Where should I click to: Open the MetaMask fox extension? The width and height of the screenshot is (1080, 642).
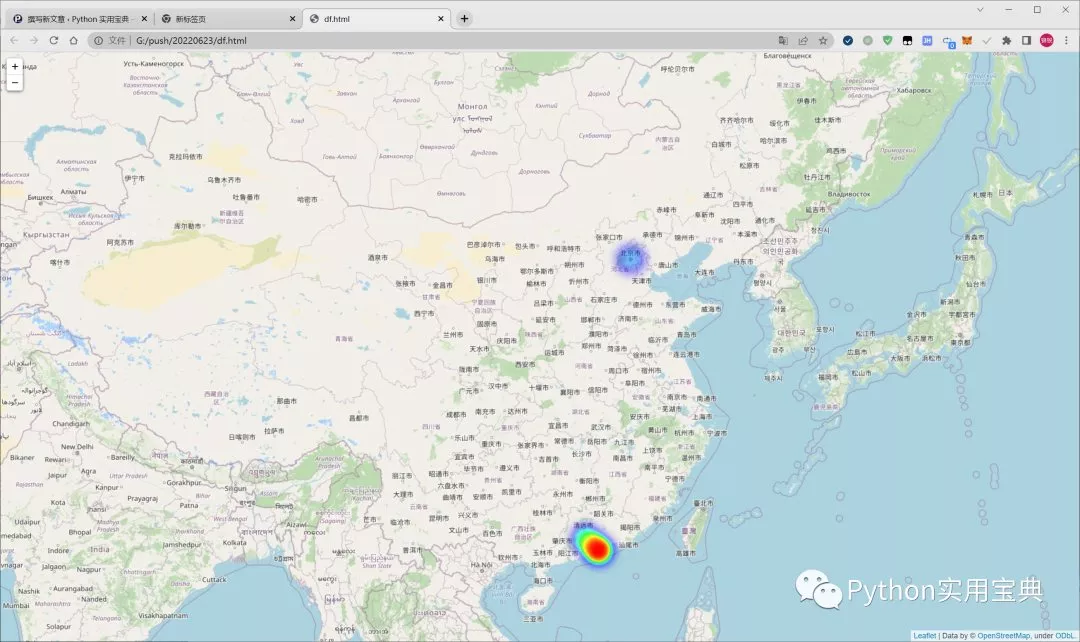(967, 41)
